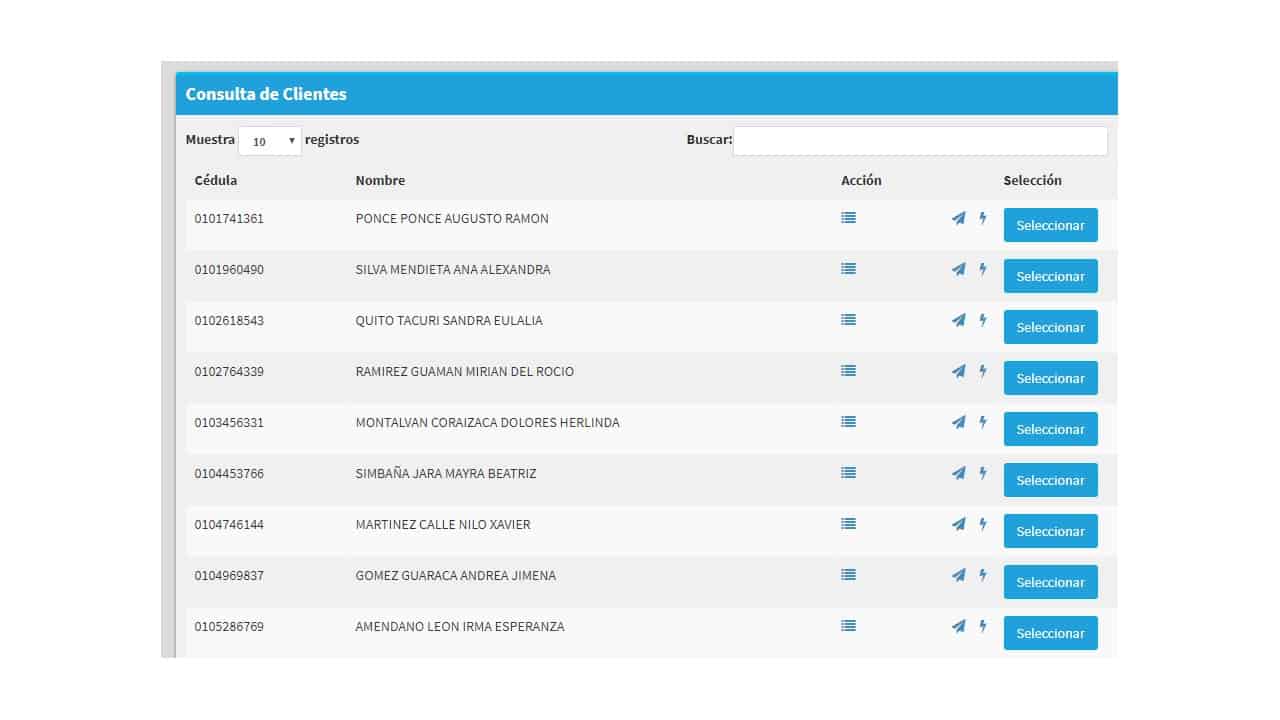Screen dimensions: 1280x720
Task: Click cédula number 0104453766
Action: (x=229, y=473)
